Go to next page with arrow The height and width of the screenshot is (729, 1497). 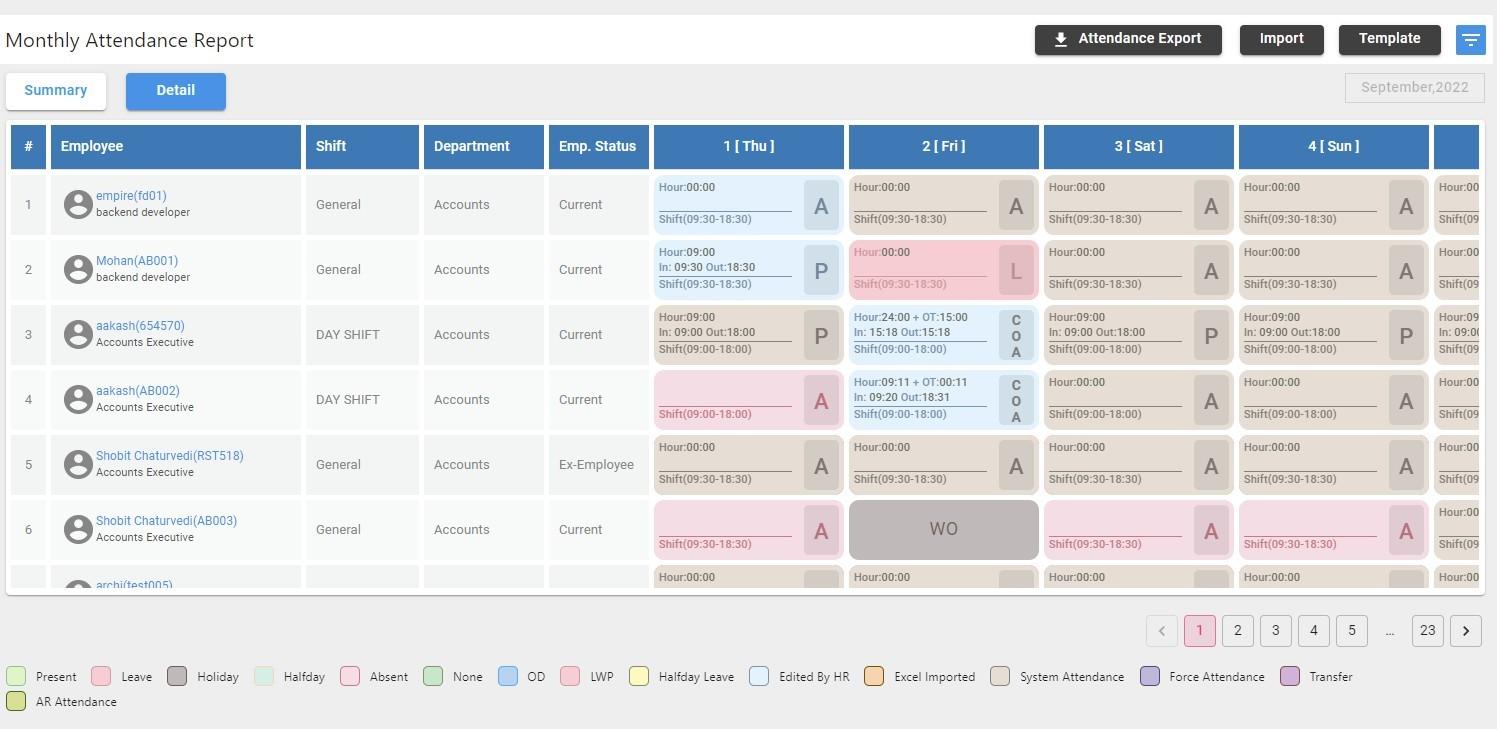(x=1466, y=630)
